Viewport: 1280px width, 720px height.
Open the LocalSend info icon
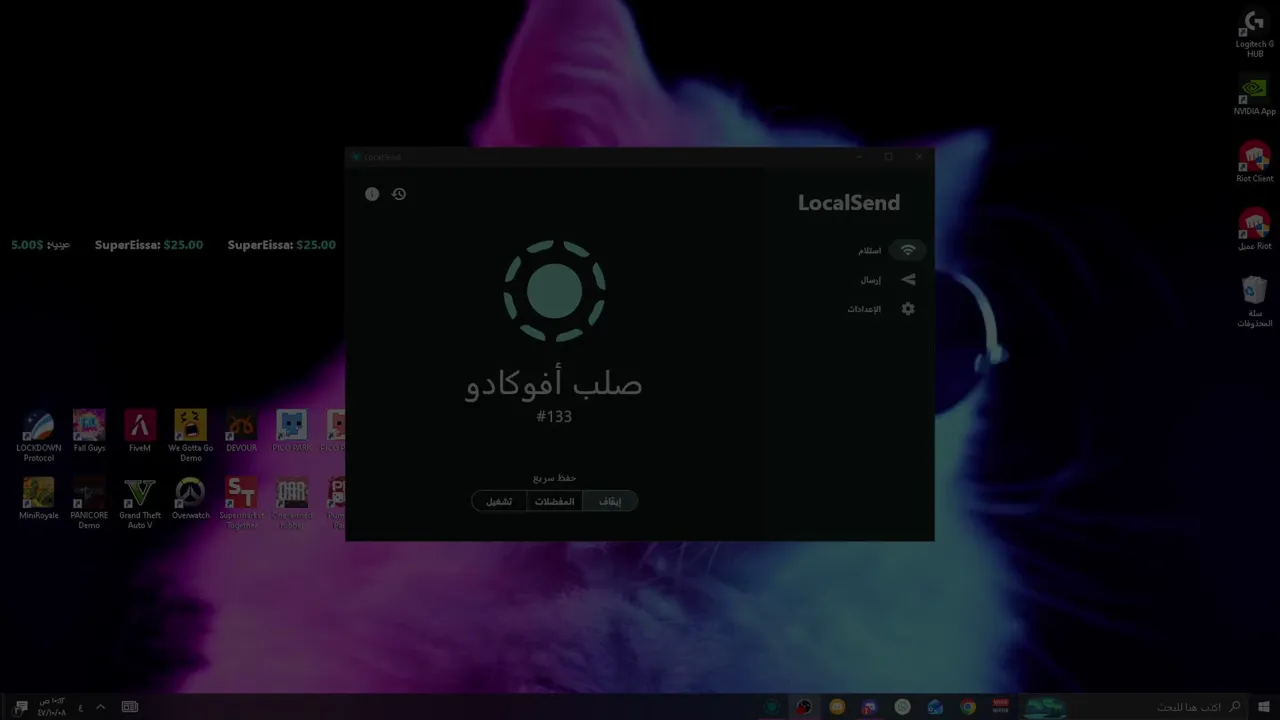372,194
